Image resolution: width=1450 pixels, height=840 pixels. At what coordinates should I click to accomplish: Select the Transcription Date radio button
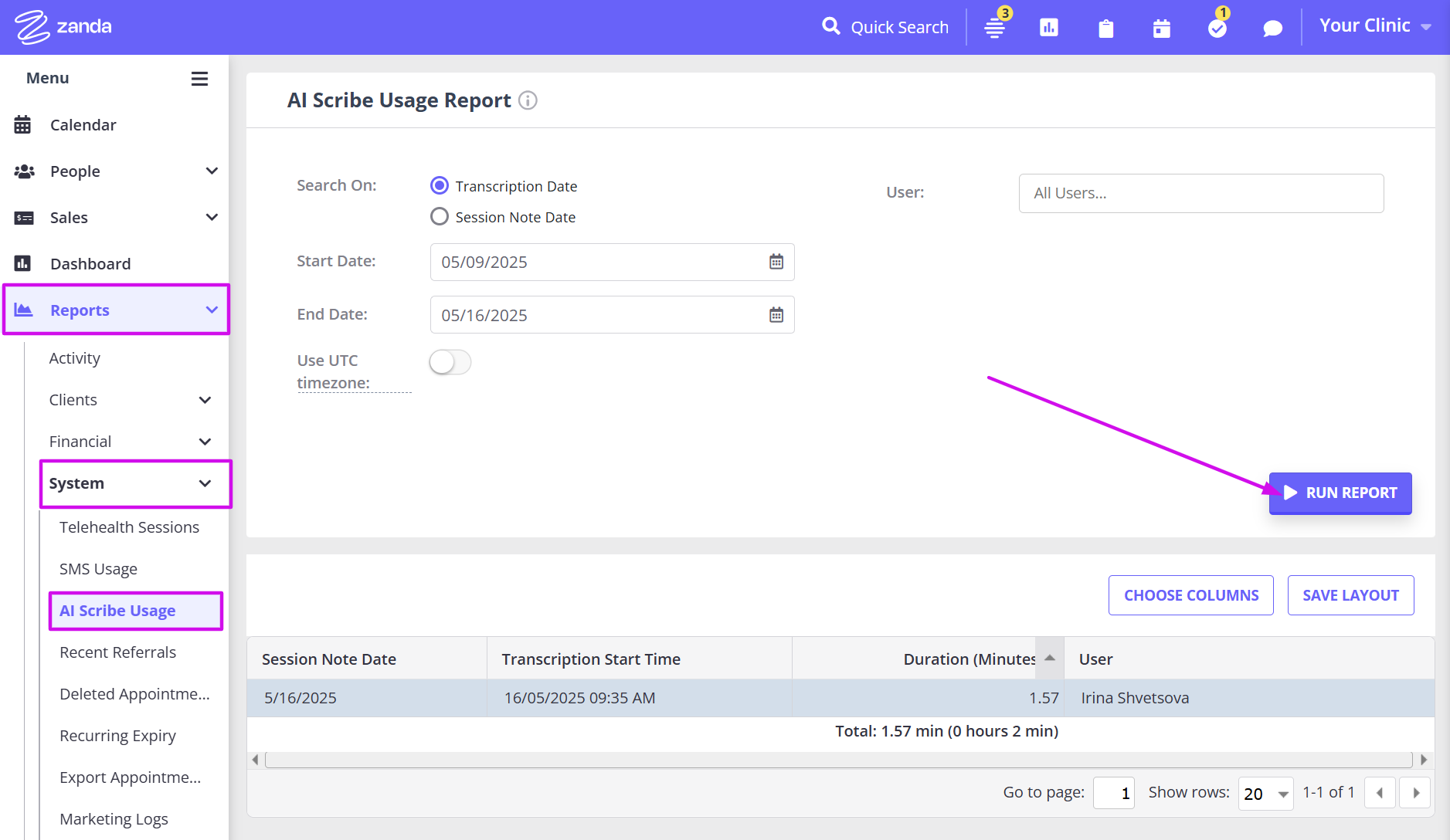[x=439, y=185]
